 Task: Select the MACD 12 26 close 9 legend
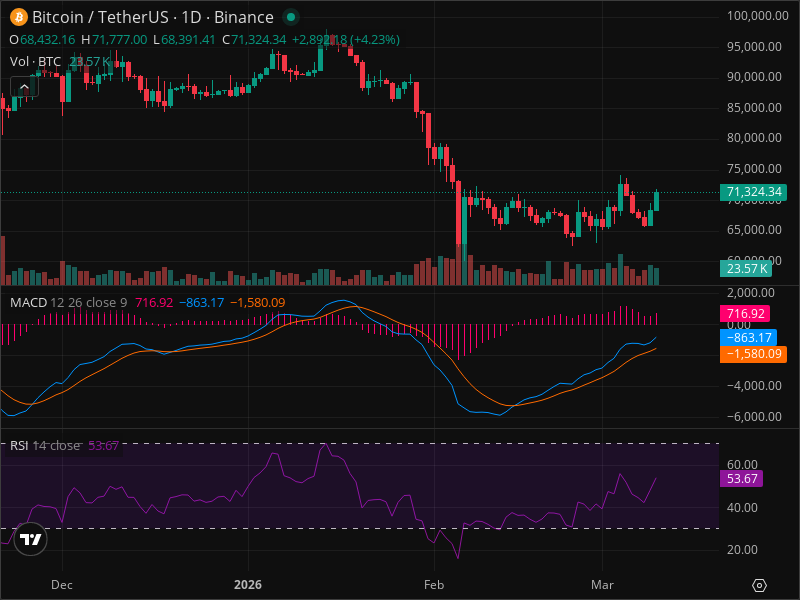point(68,303)
